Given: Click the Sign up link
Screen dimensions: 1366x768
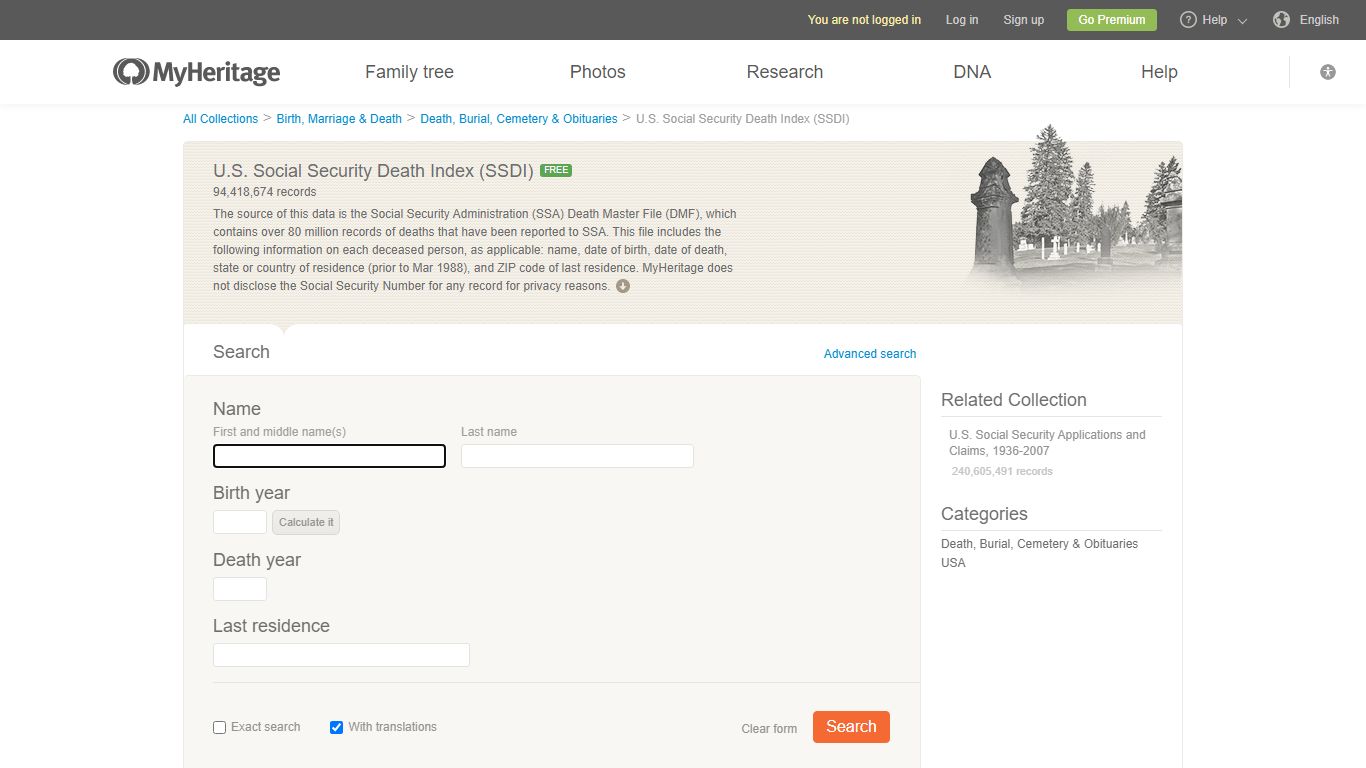Looking at the screenshot, I should coord(1023,20).
